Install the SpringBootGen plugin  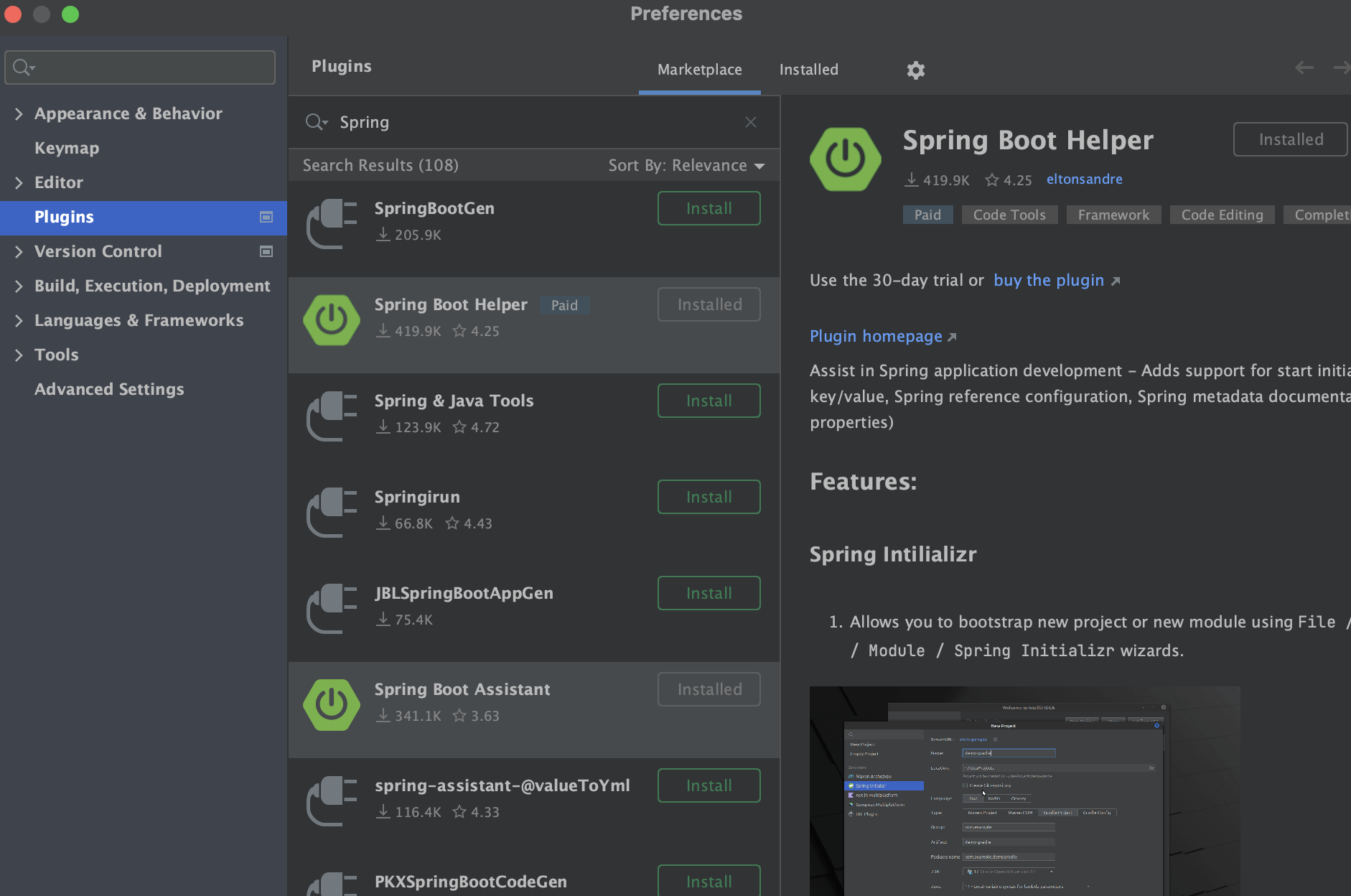(709, 208)
